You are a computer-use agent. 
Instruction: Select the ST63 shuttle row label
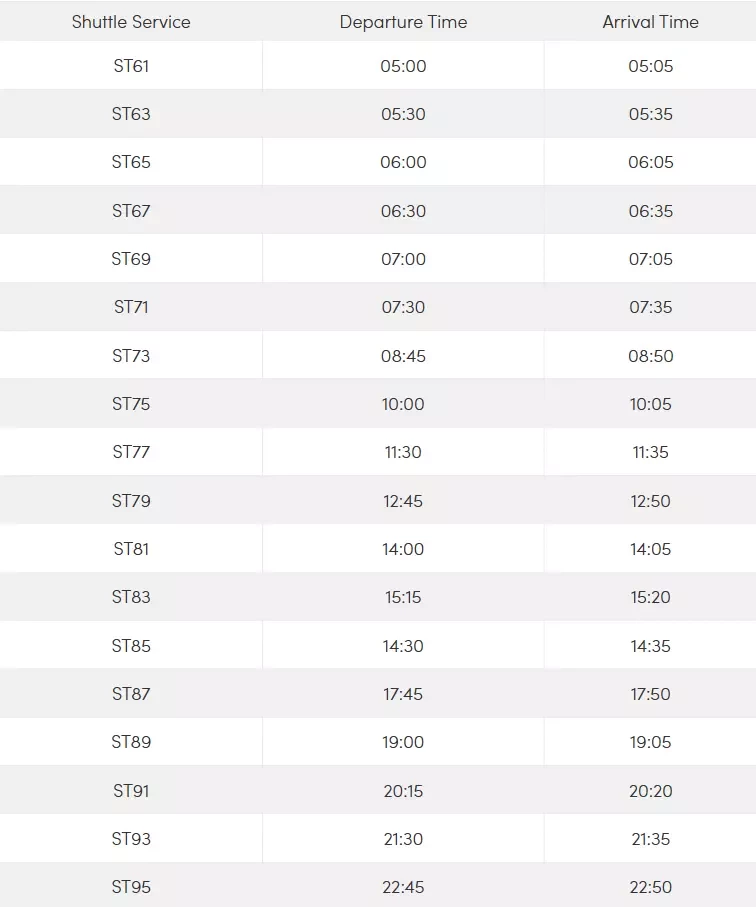[x=131, y=114]
